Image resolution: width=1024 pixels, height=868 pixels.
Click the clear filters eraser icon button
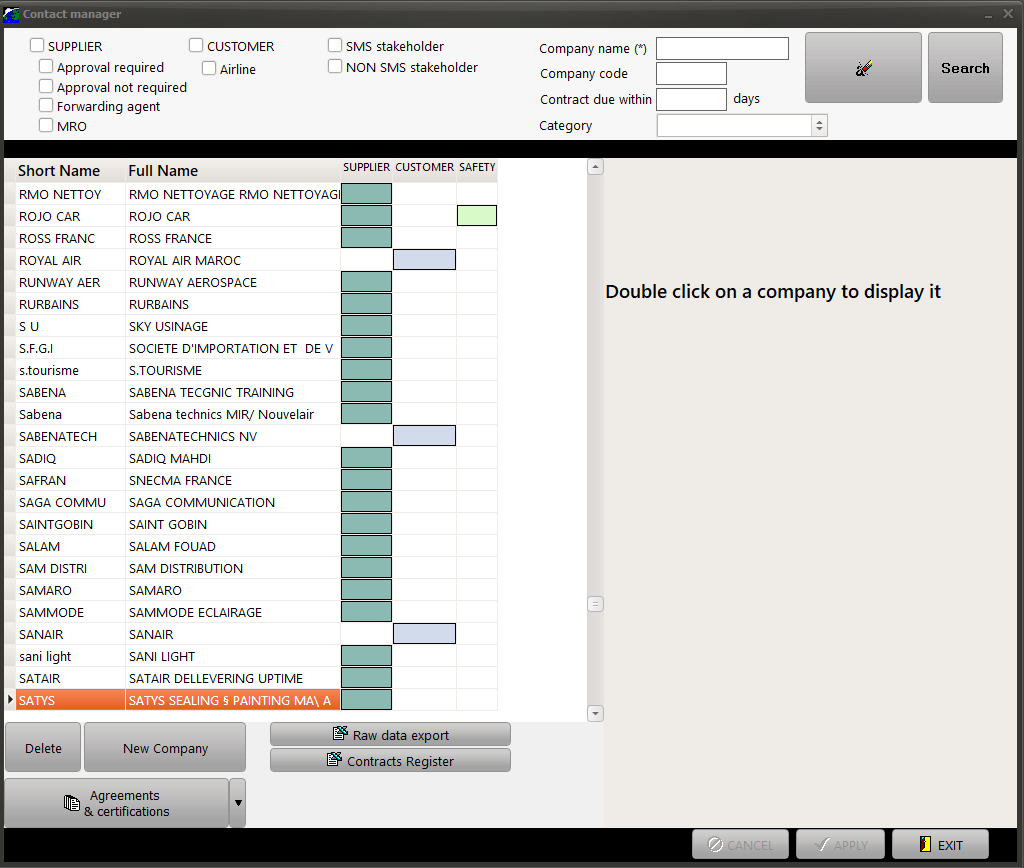[x=863, y=68]
